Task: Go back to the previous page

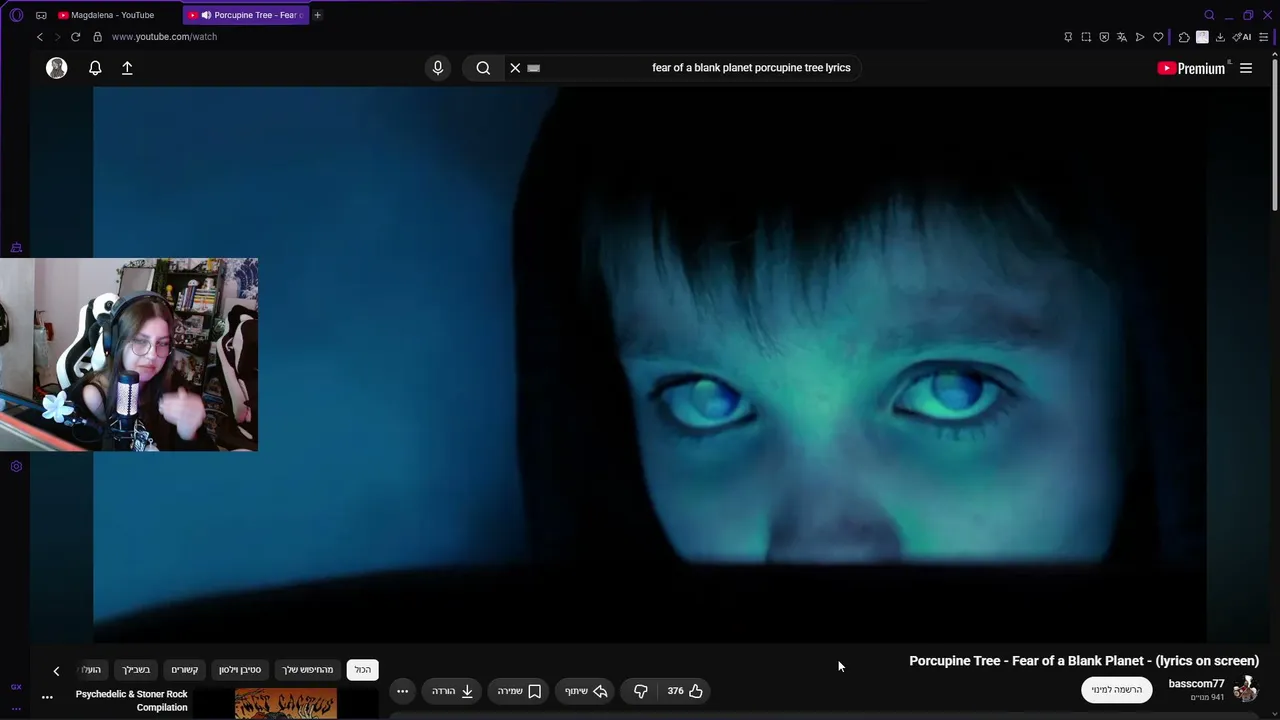Action: tap(40, 37)
